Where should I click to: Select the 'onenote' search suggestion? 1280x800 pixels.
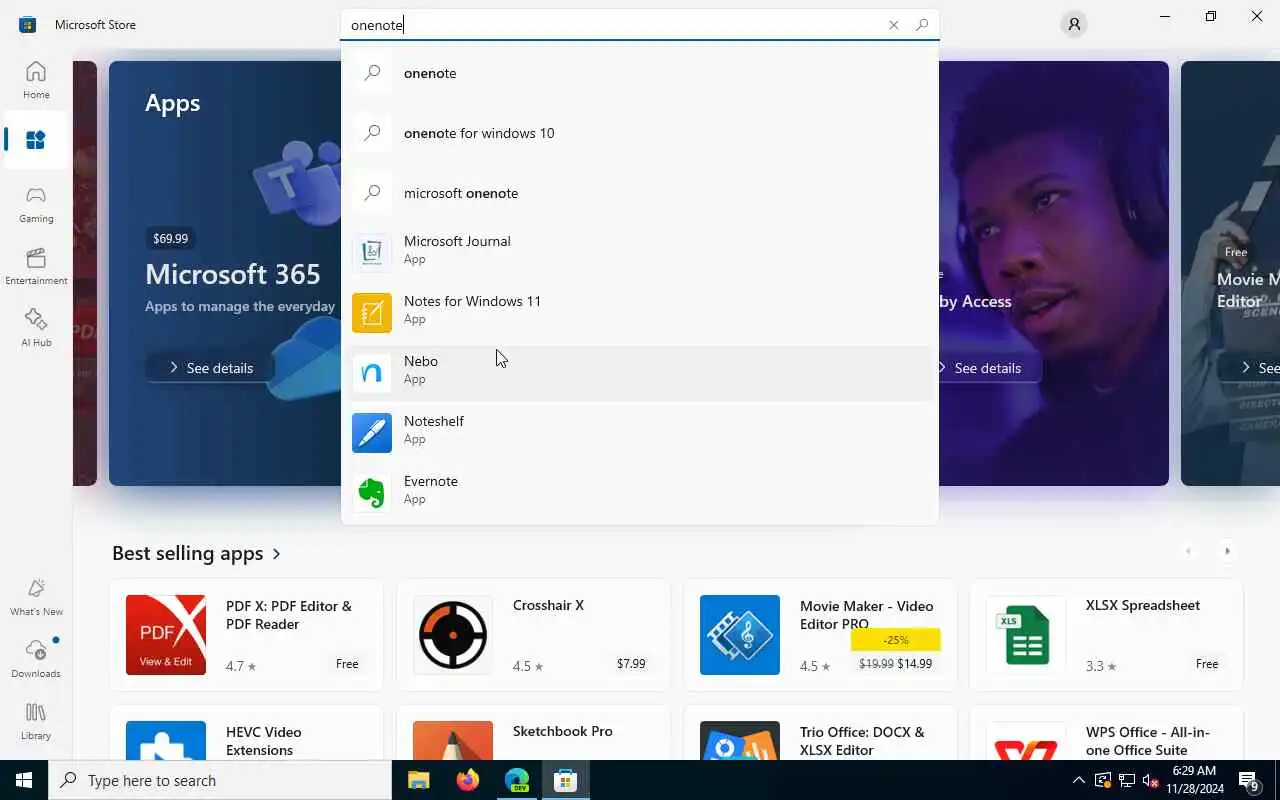(640, 73)
